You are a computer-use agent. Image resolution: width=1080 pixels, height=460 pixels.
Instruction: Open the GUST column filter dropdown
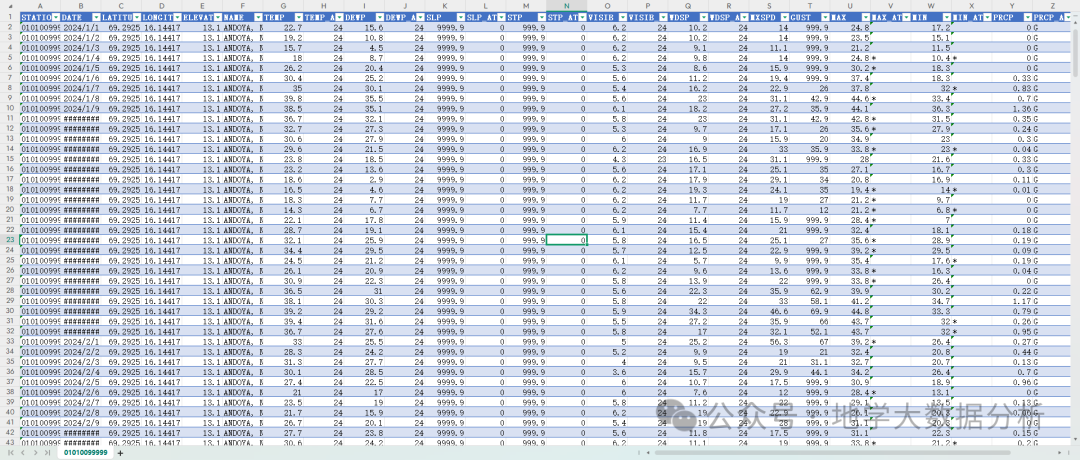click(x=824, y=16)
